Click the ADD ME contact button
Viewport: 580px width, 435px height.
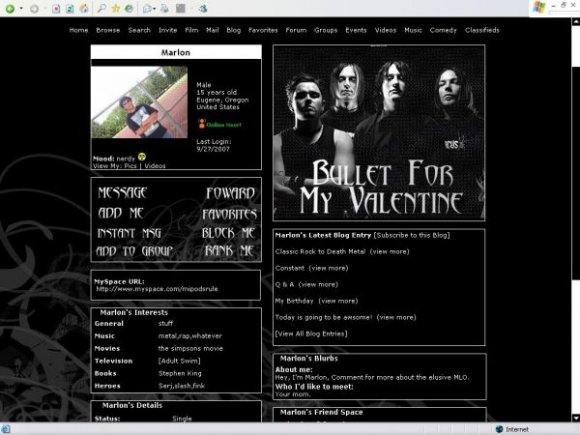click(x=121, y=213)
